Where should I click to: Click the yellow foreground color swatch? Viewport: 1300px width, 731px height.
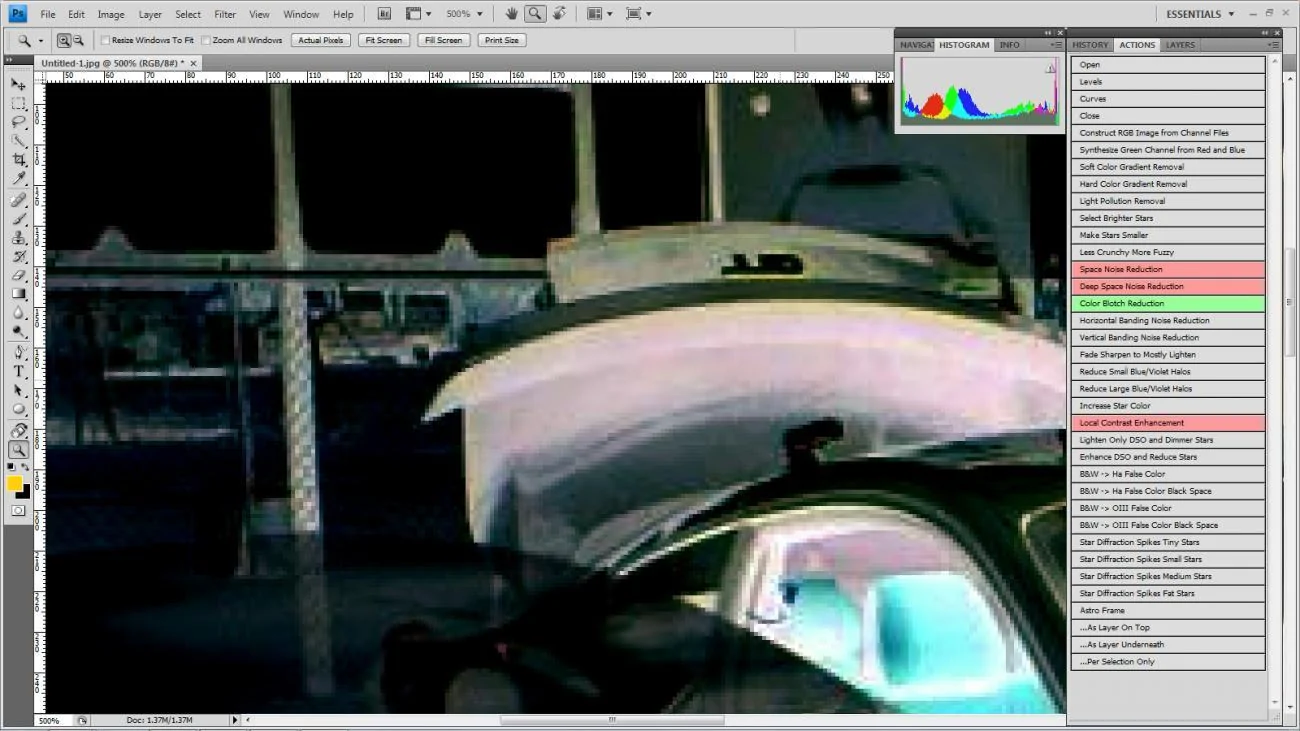14,483
